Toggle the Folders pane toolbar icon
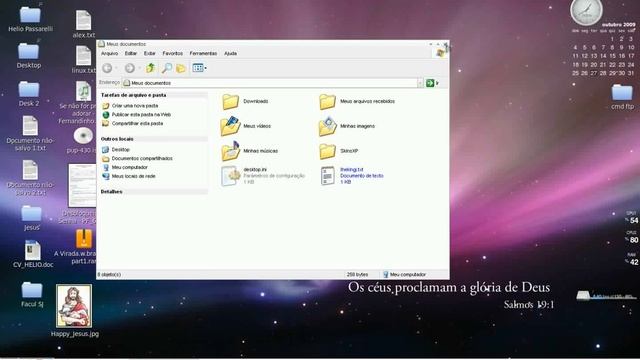 pos(181,68)
